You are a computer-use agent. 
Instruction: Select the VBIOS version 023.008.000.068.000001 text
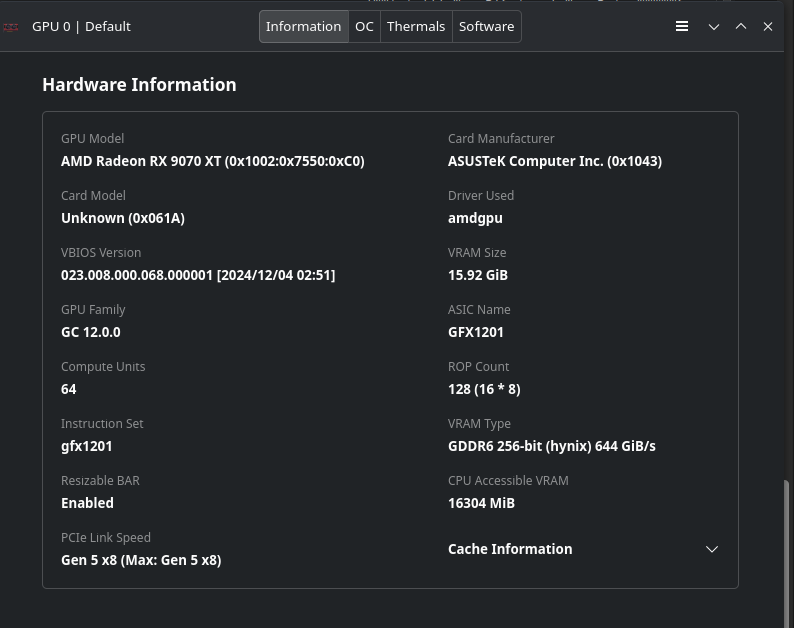(x=198, y=275)
